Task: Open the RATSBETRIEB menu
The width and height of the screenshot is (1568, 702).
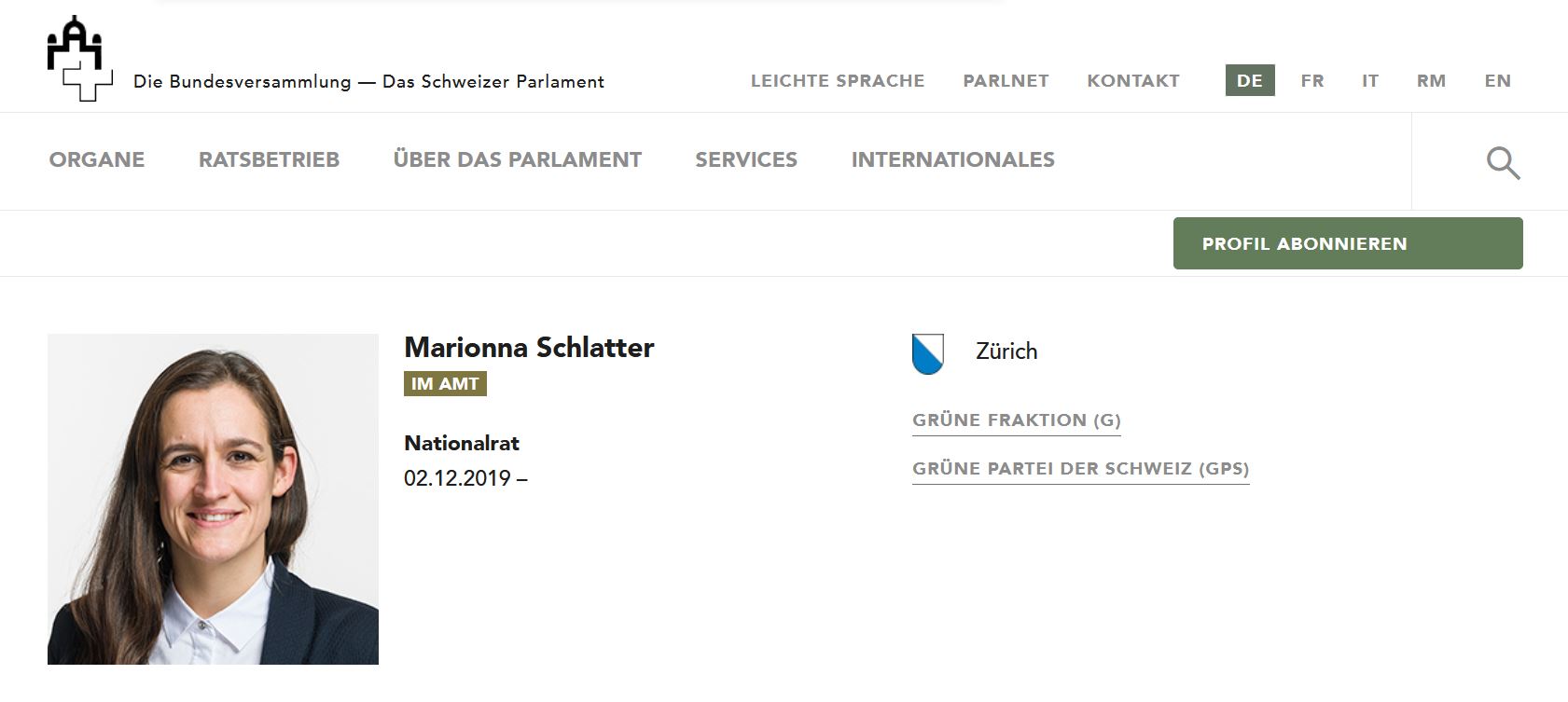Action: pyautogui.click(x=269, y=160)
